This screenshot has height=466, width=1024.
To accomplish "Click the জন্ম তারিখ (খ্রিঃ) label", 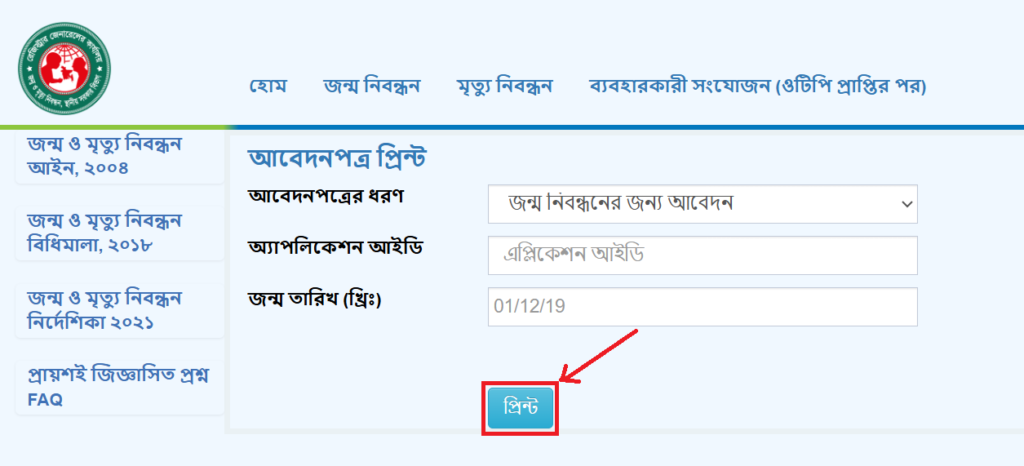I will pos(314,298).
